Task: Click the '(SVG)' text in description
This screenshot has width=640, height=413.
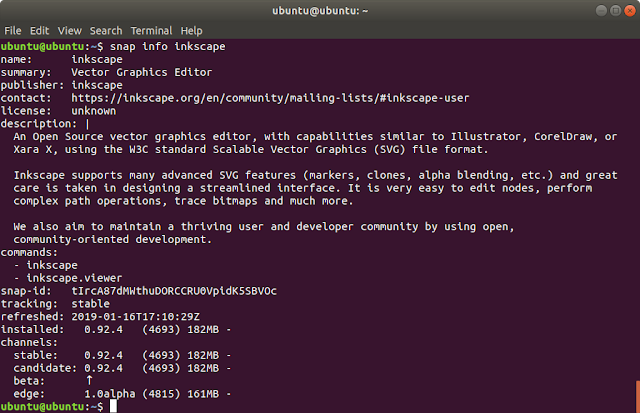Action: coord(389,149)
